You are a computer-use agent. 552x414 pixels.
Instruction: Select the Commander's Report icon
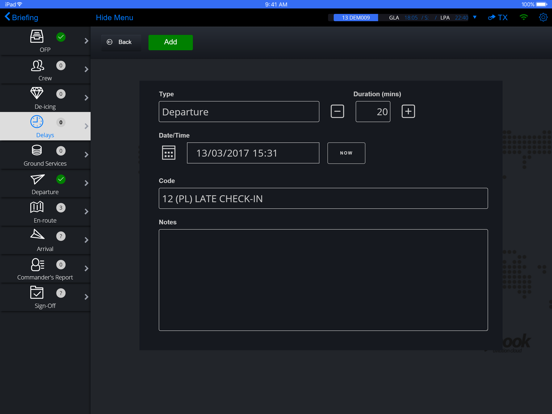(x=37, y=264)
